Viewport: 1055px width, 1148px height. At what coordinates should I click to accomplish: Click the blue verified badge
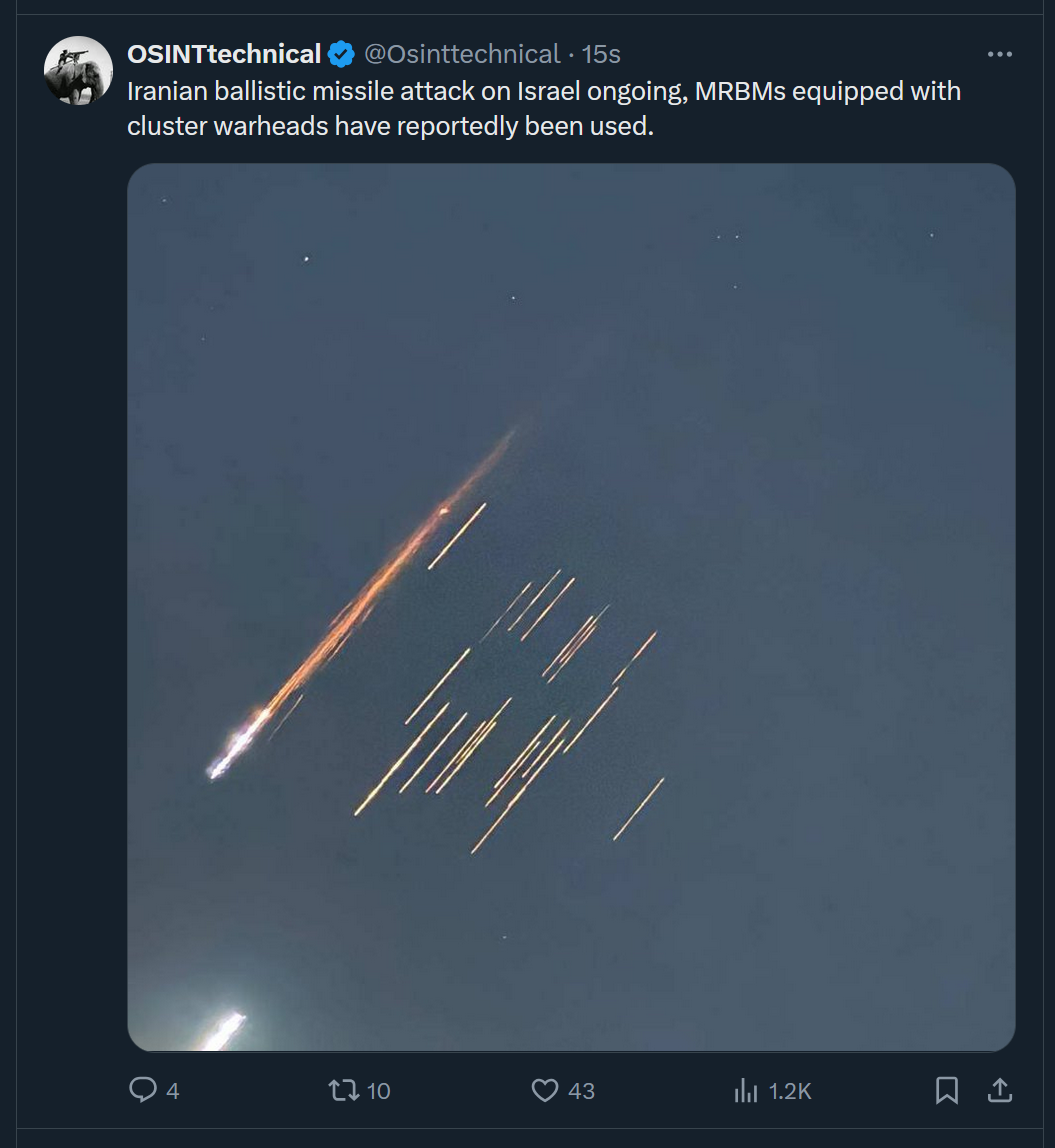coord(341,54)
